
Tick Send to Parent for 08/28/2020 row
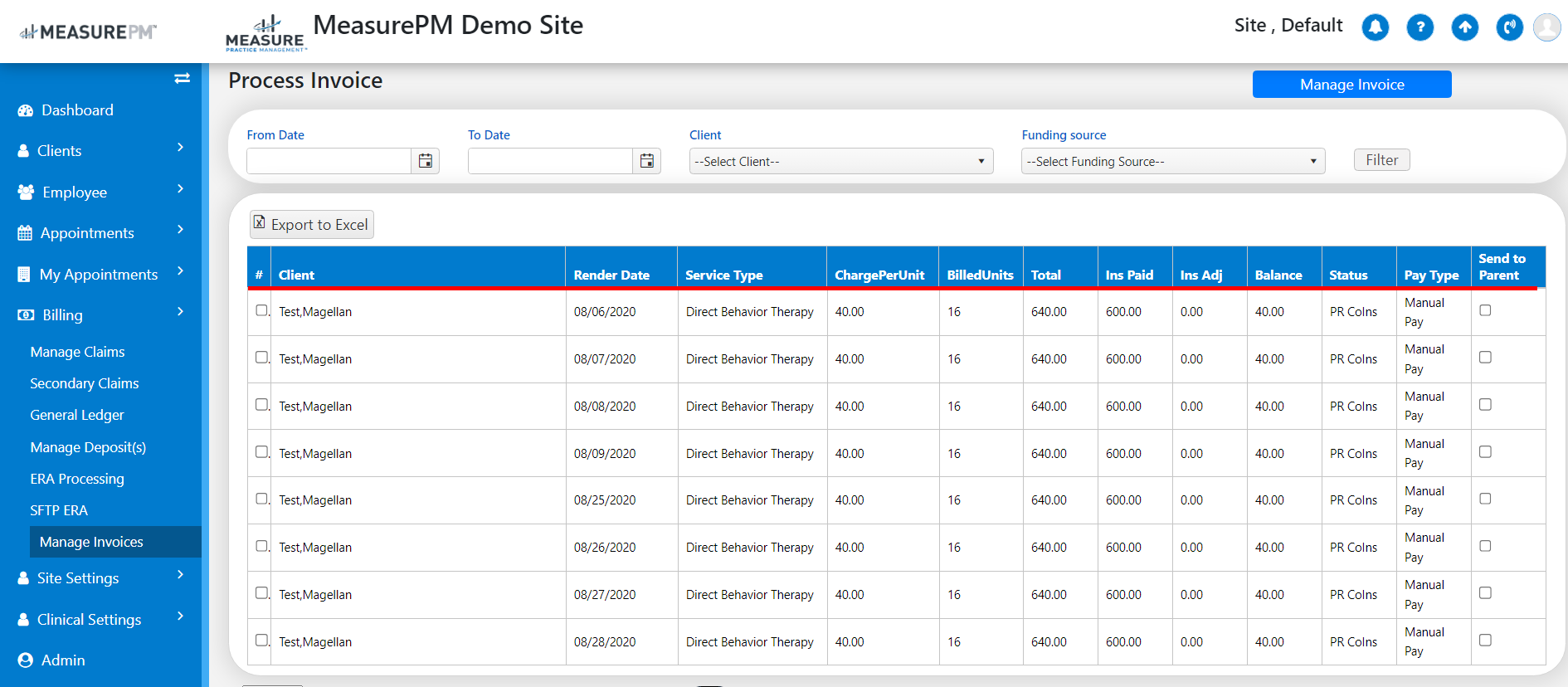coord(1485,641)
